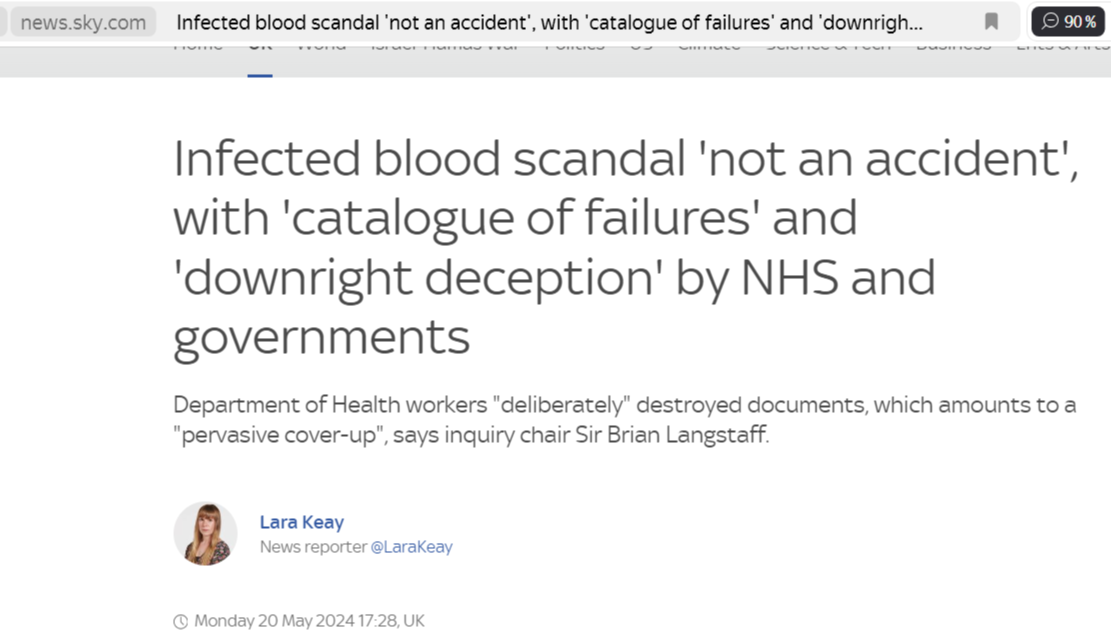
Task: Click the page title in the address bar
Action: point(549,22)
